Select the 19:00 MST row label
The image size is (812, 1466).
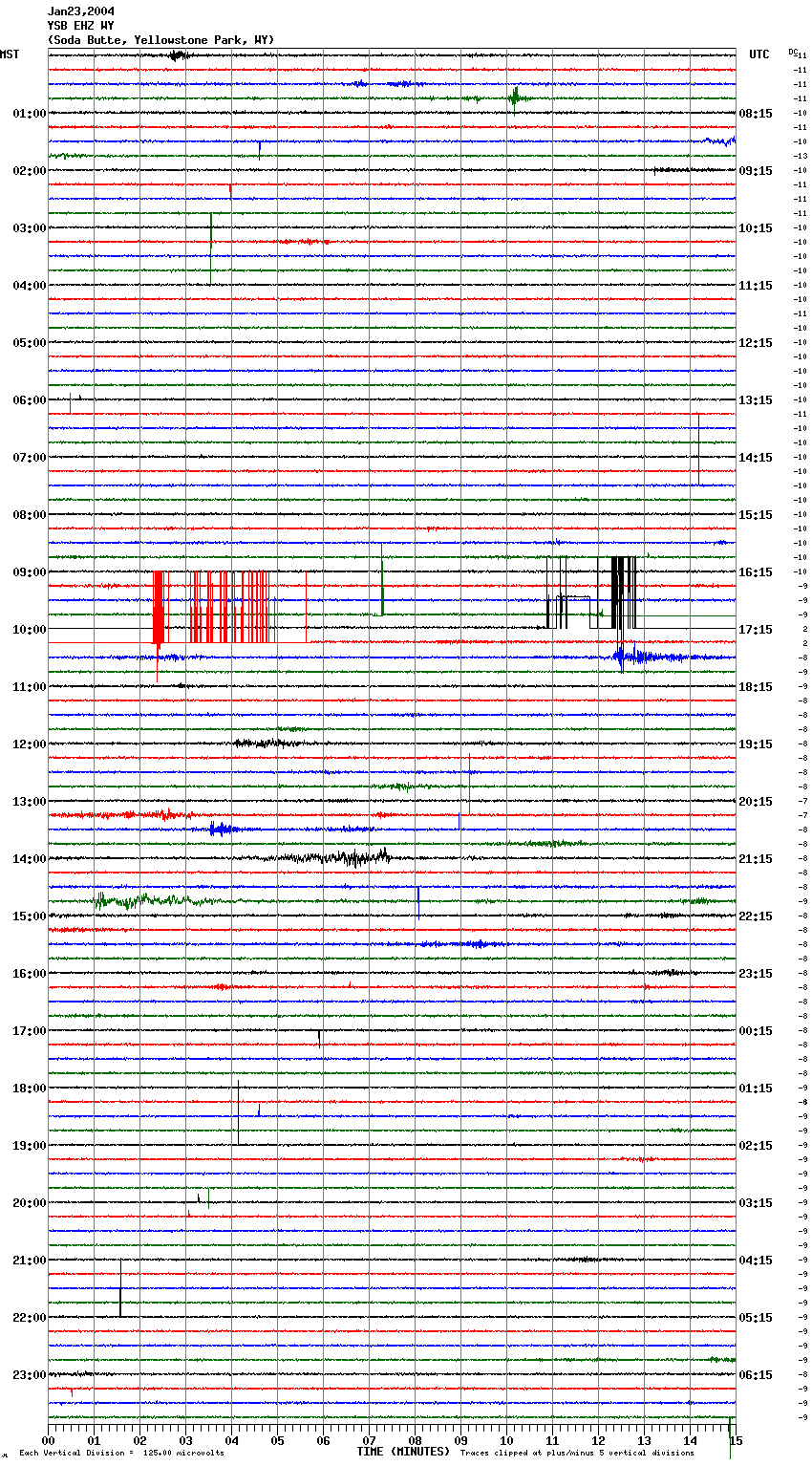29,1146
